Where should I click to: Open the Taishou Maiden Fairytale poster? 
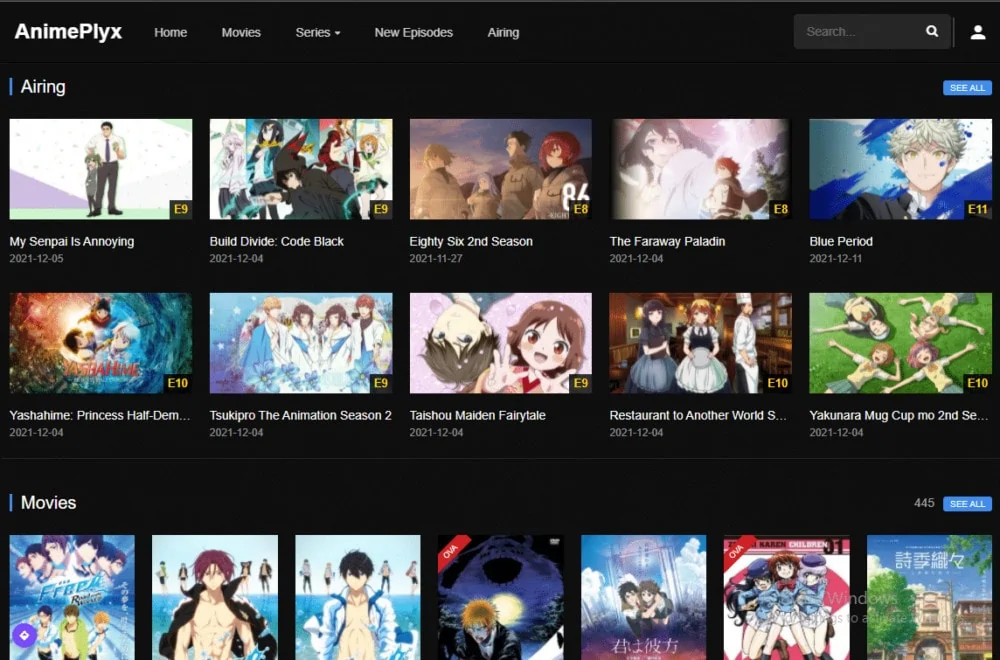pyautogui.click(x=499, y=342)
